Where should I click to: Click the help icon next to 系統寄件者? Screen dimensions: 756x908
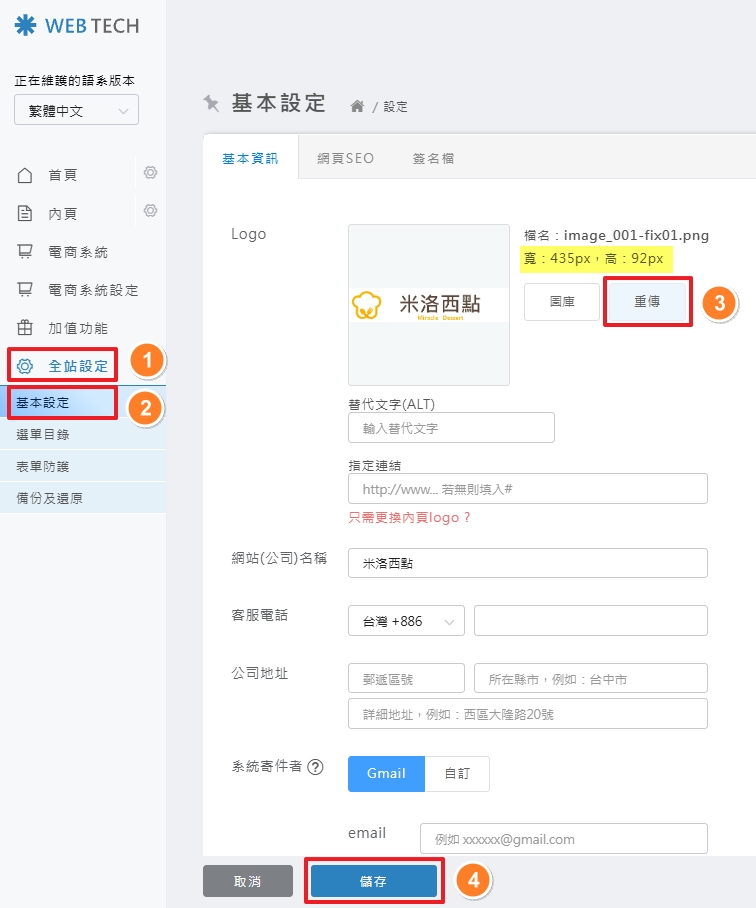click(x=316, y=768)
